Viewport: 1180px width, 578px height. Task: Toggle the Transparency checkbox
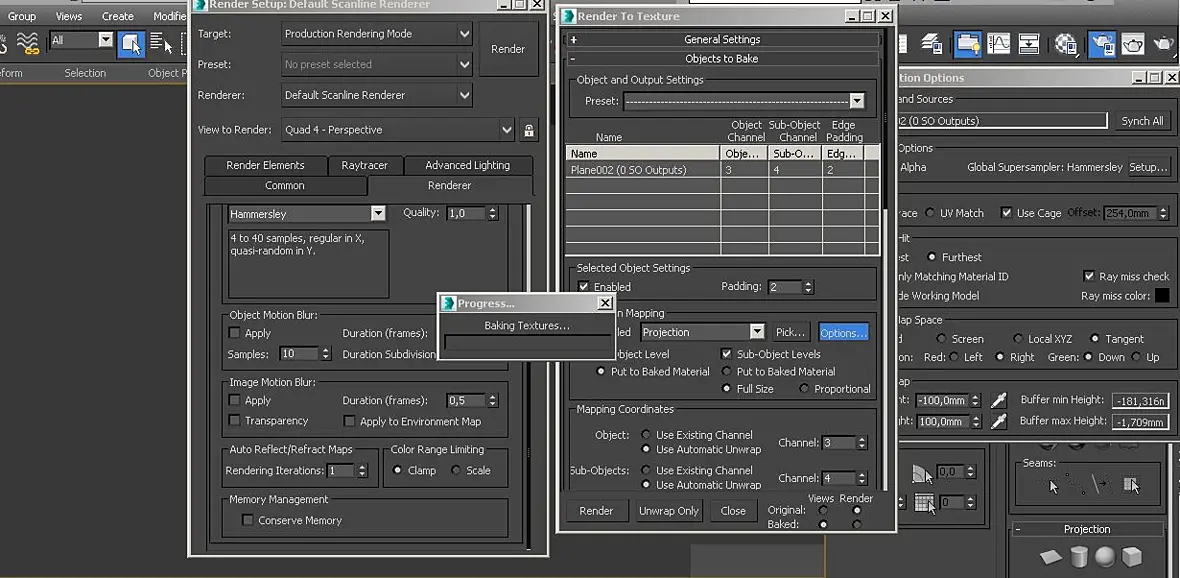234,421
